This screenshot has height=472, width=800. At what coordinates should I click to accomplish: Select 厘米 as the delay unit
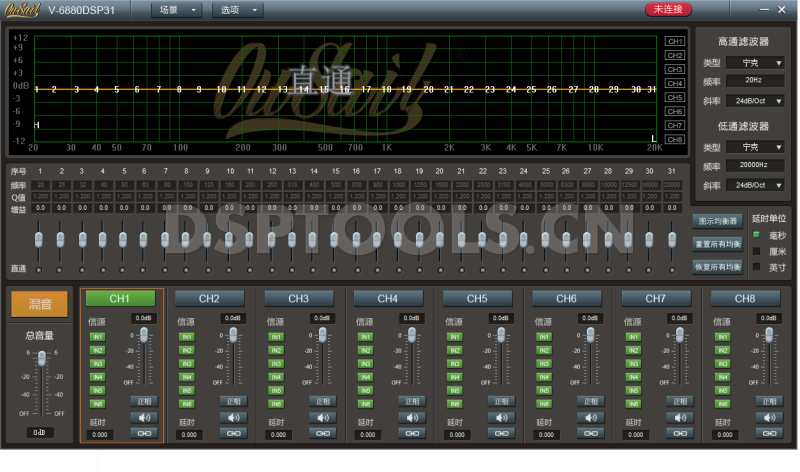[756, 251]
